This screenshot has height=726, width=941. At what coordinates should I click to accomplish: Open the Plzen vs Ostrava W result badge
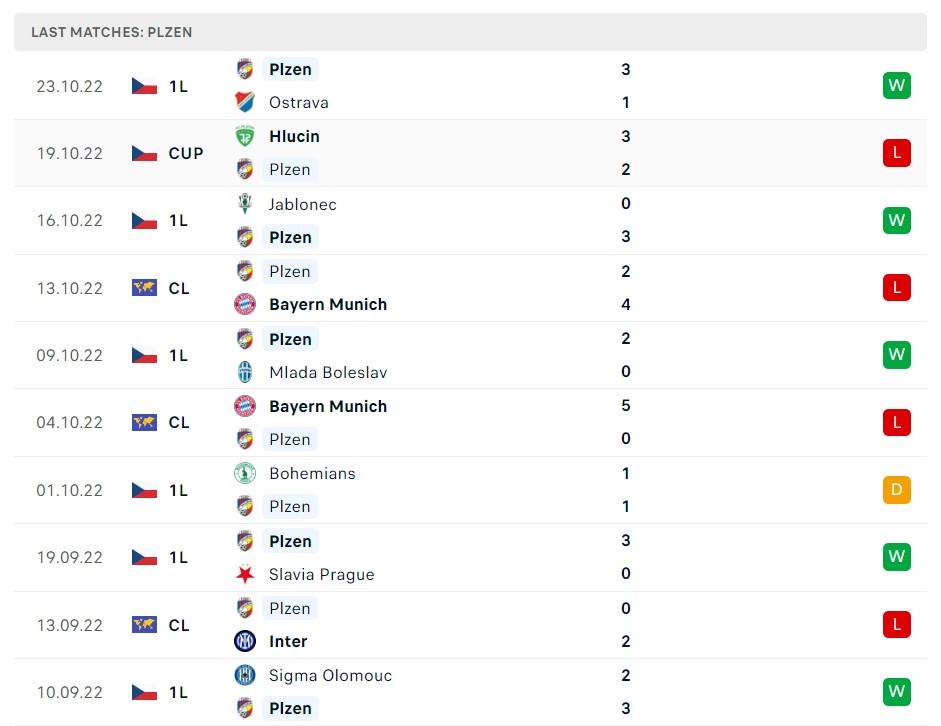coord(896,85)
